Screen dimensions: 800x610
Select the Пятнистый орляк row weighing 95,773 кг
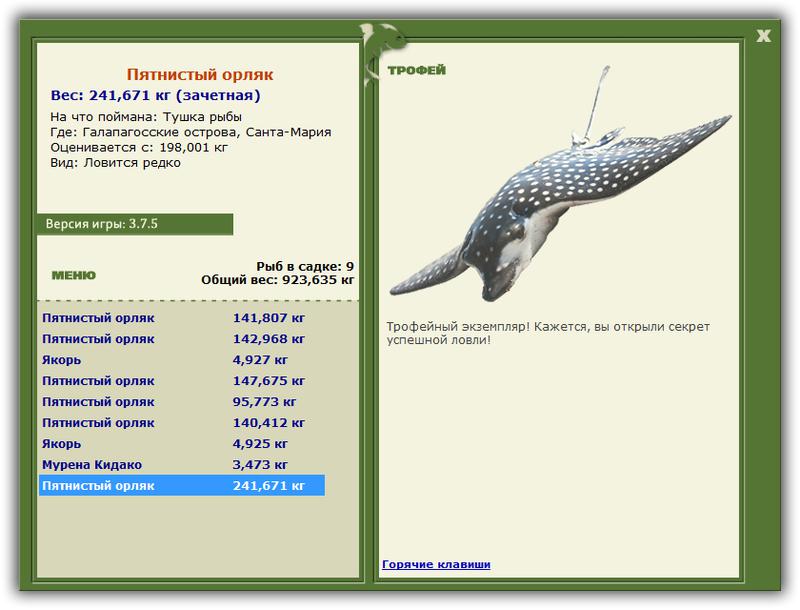(182, 401)
